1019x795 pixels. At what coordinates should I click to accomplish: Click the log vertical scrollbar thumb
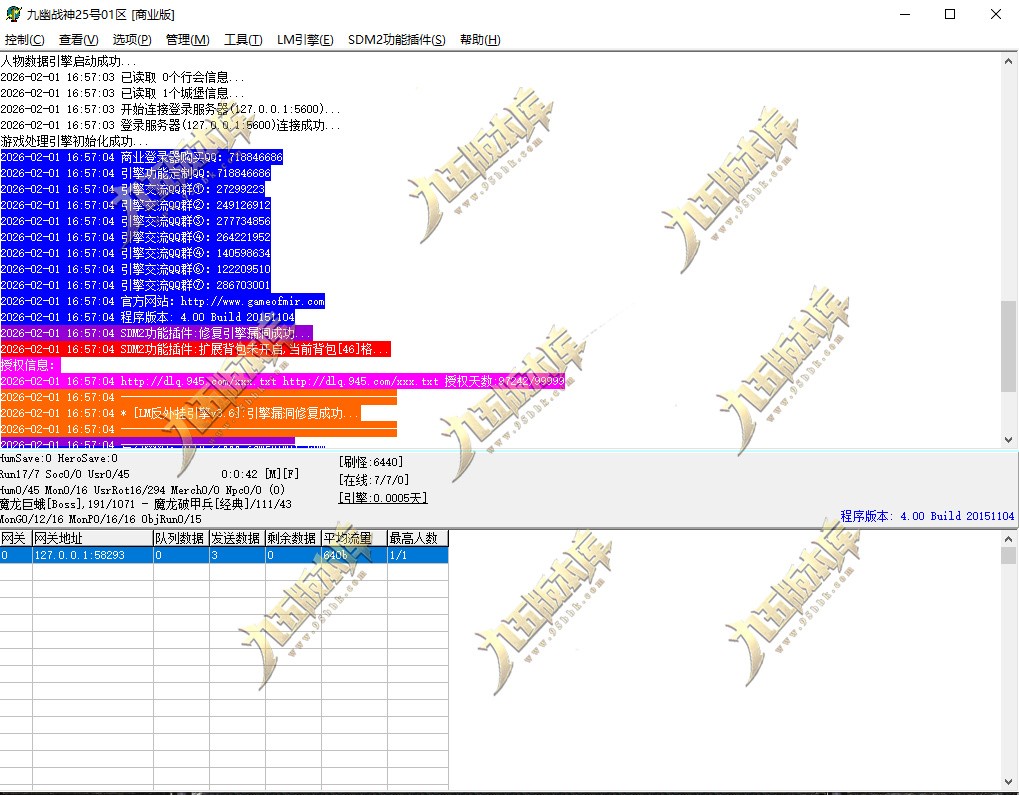tap(1008, 346)
